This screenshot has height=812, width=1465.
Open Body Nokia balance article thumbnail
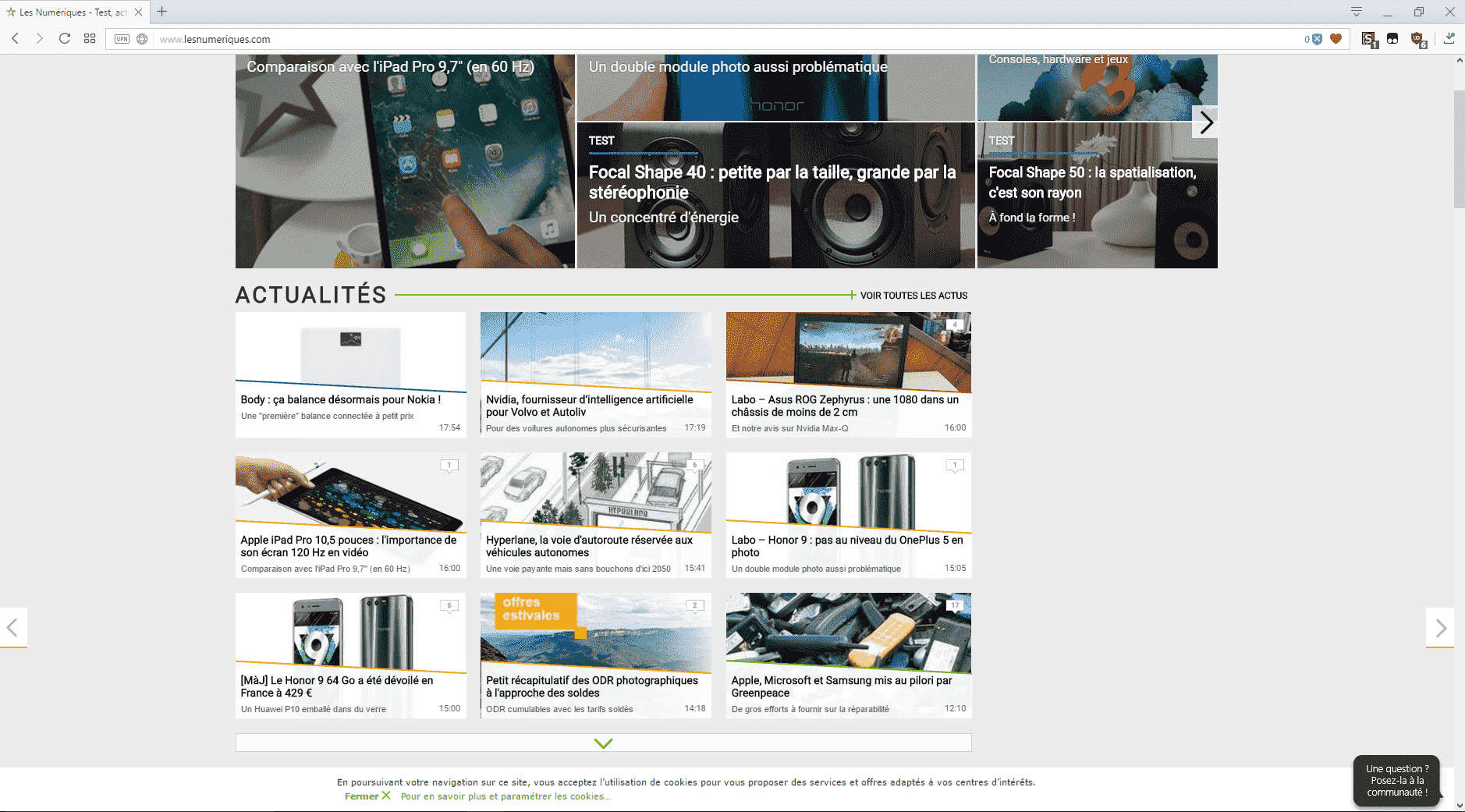[x=351, y=352]
